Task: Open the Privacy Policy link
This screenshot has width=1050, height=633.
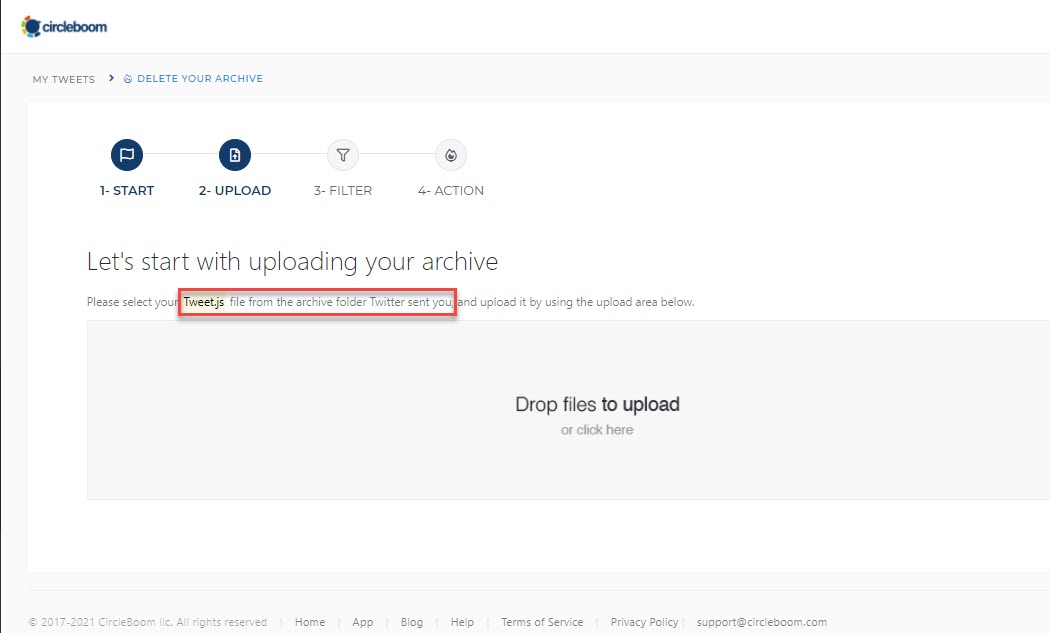Action: coord(644,622)
